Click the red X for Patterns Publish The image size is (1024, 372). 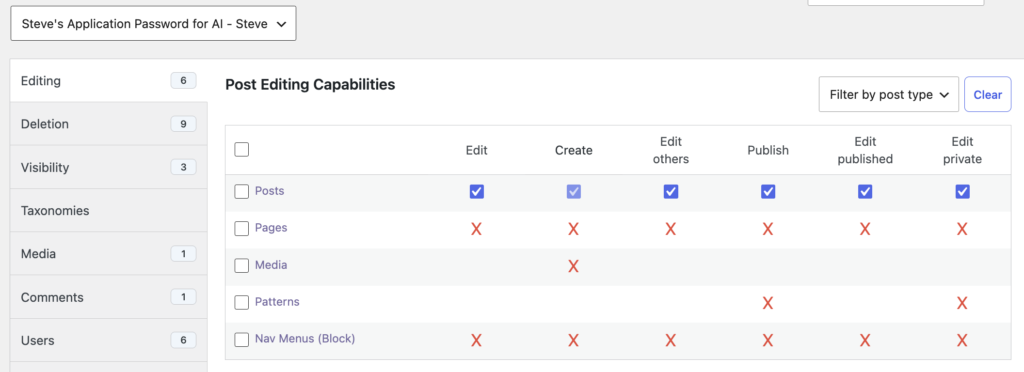click(768, 303)
